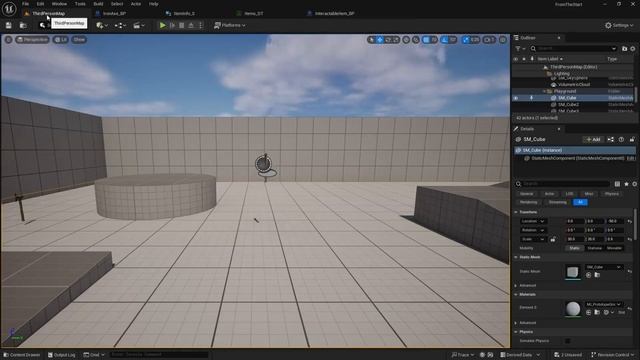Open the Build menu
This screenshot has width=640, height=360.
[98, 4]
